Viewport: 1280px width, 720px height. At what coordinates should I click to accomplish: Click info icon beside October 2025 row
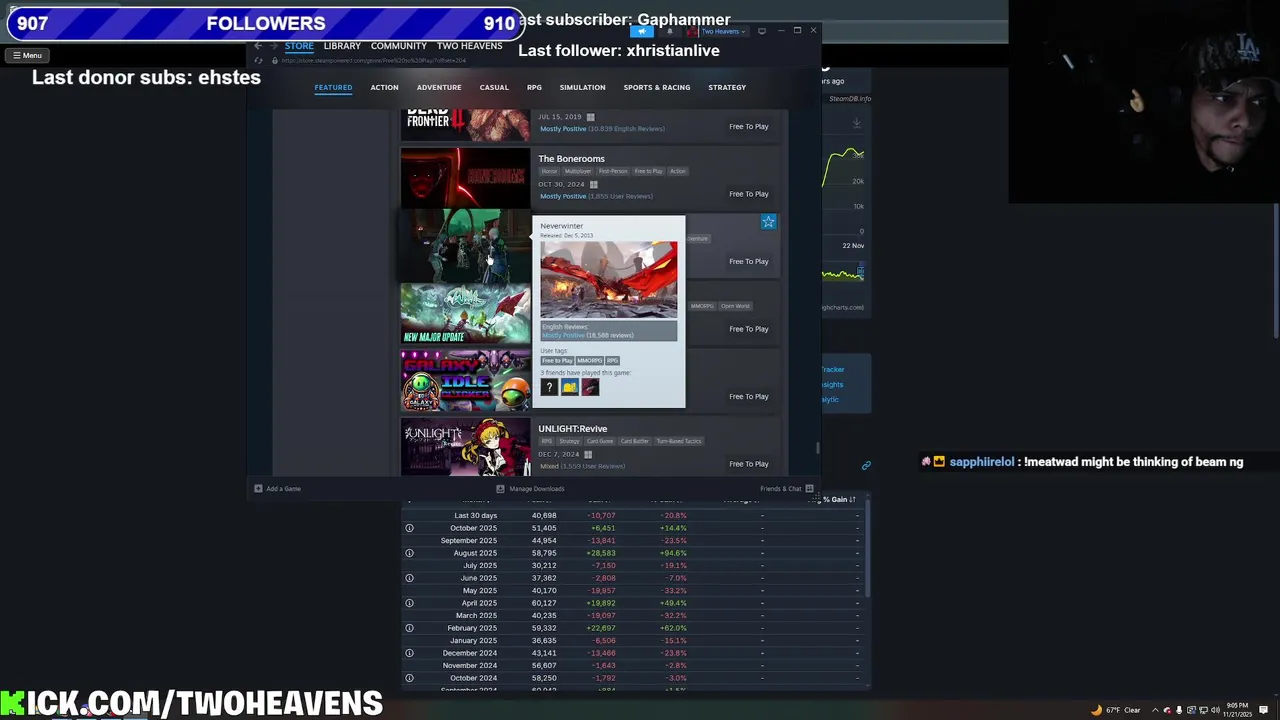tap(409, 528)
